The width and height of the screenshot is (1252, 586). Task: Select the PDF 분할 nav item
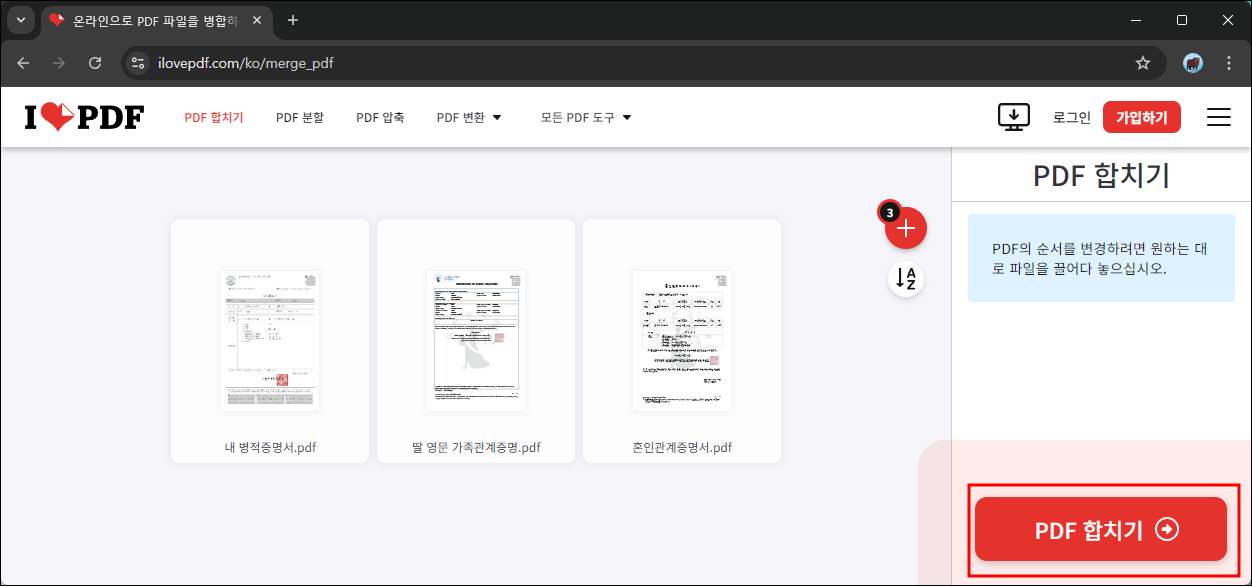coord(300,117)
